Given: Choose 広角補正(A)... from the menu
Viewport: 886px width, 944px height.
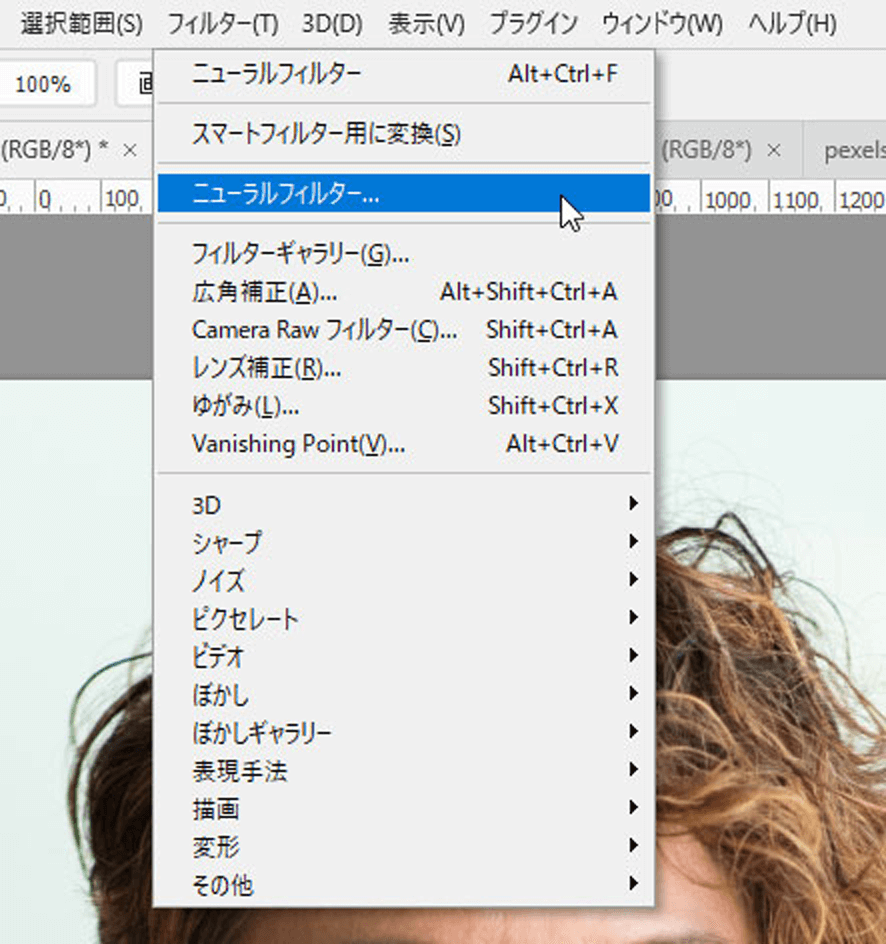Looking at the screenshot, I should (x=404, y=292).
